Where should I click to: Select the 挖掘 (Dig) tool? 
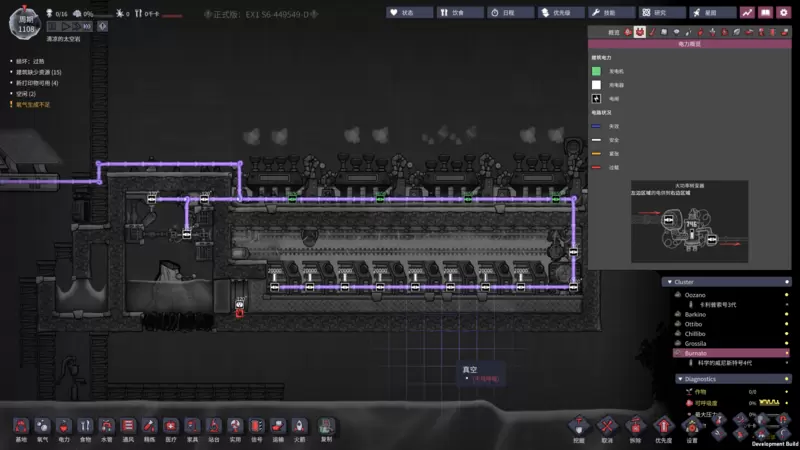(579, 429)
